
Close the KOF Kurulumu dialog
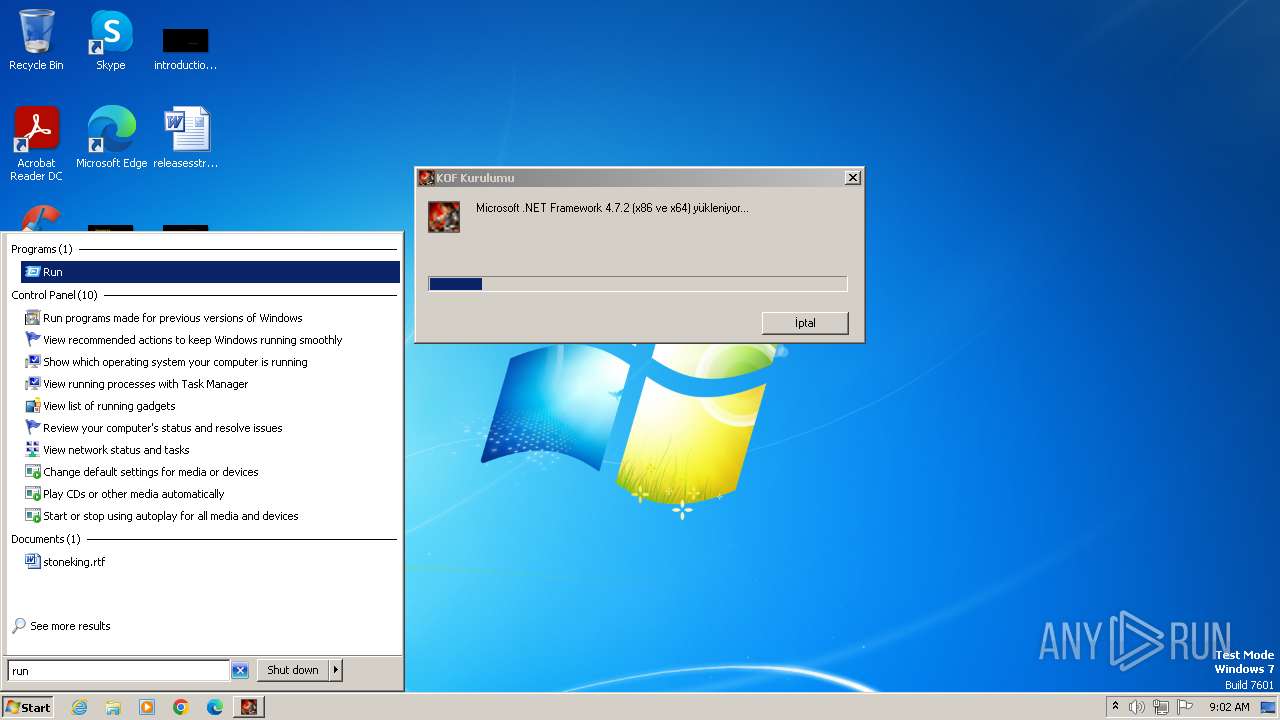(x=853, y=178)
